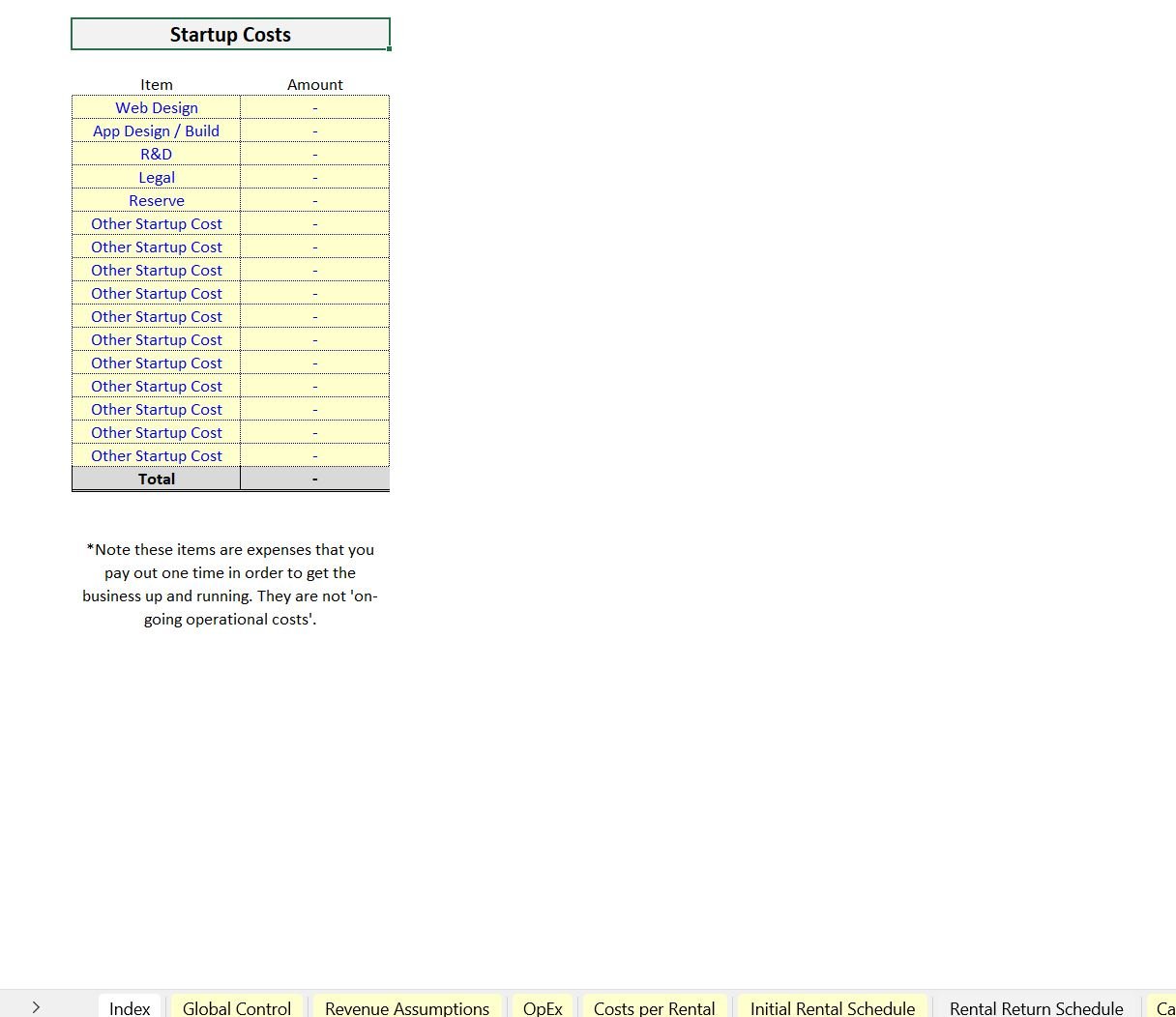Open the Costs per Rental tab
Image resolution: width=1176 pixels, height=1017 pixels.
click(x=654, y=1007)
